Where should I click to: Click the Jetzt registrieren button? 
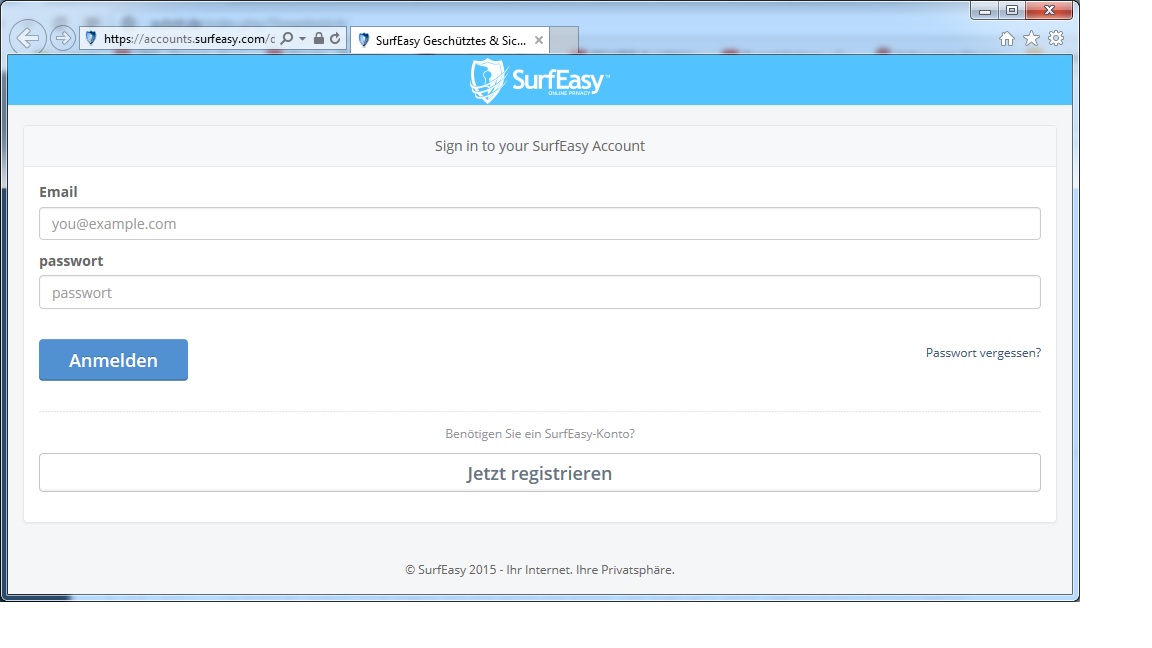pyautogui.click(x=539, y=473)
